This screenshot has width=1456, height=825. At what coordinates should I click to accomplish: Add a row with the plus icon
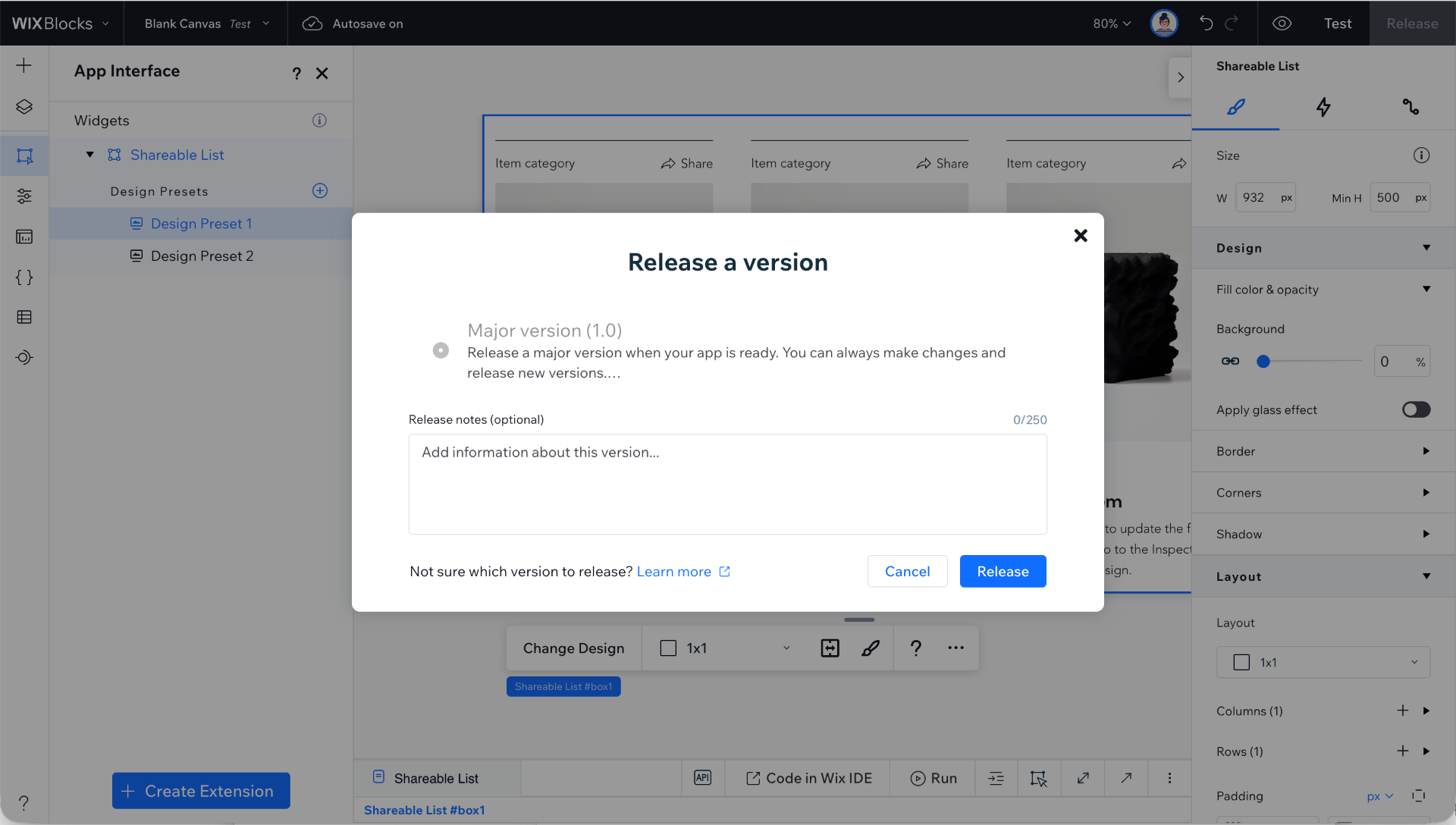[x=1402, y=751]
